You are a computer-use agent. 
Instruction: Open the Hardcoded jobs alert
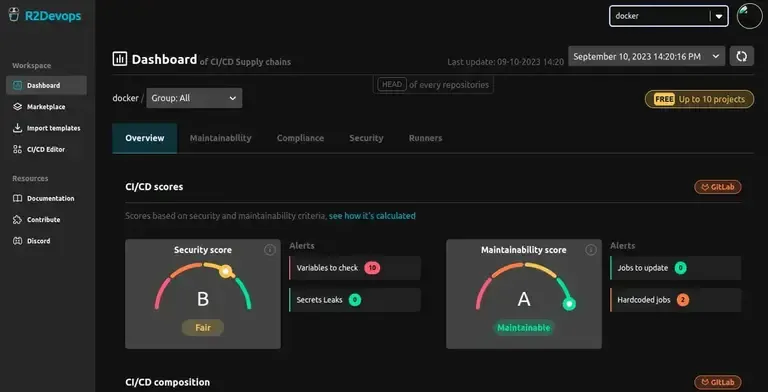pyautogui.click(x=676, y=300)
